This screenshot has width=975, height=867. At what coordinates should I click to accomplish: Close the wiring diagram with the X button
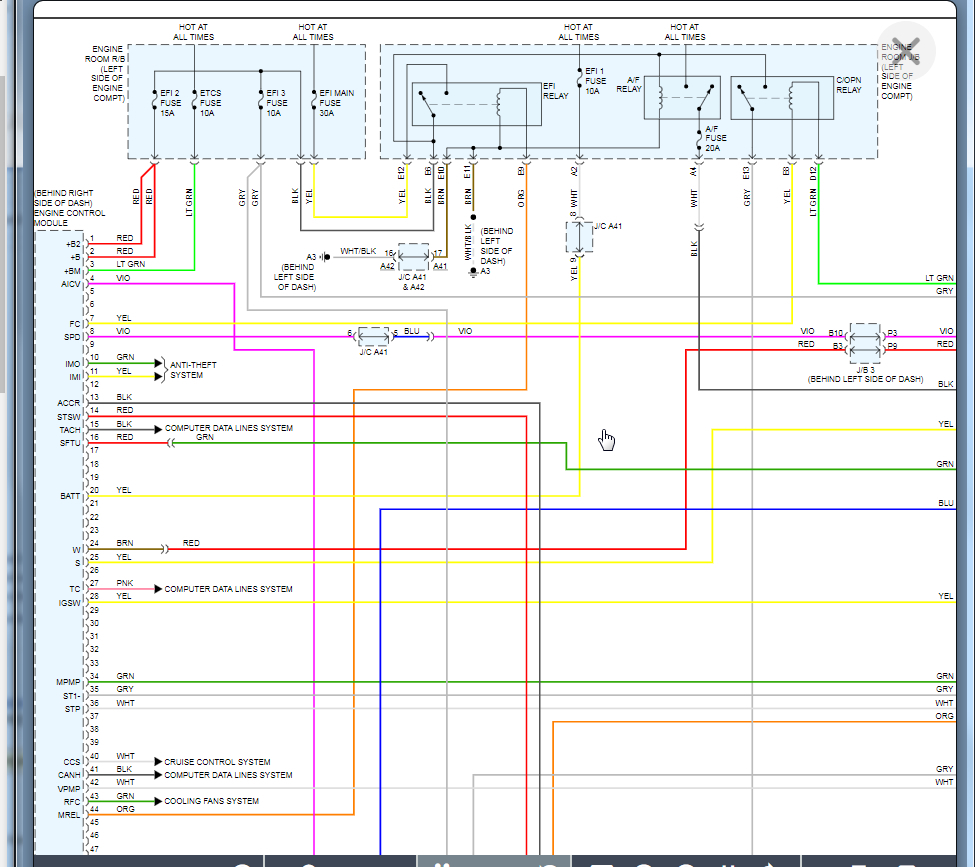point(905,50)
